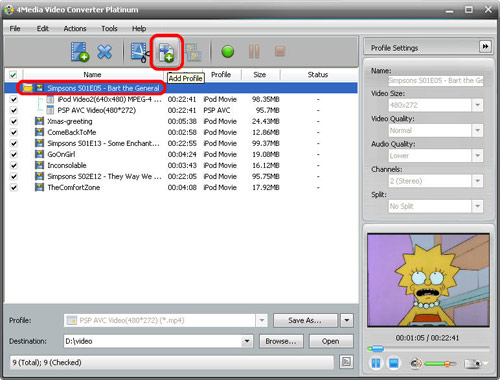
Task: Click the Add File toolbar icon
Action: (80, 52)
